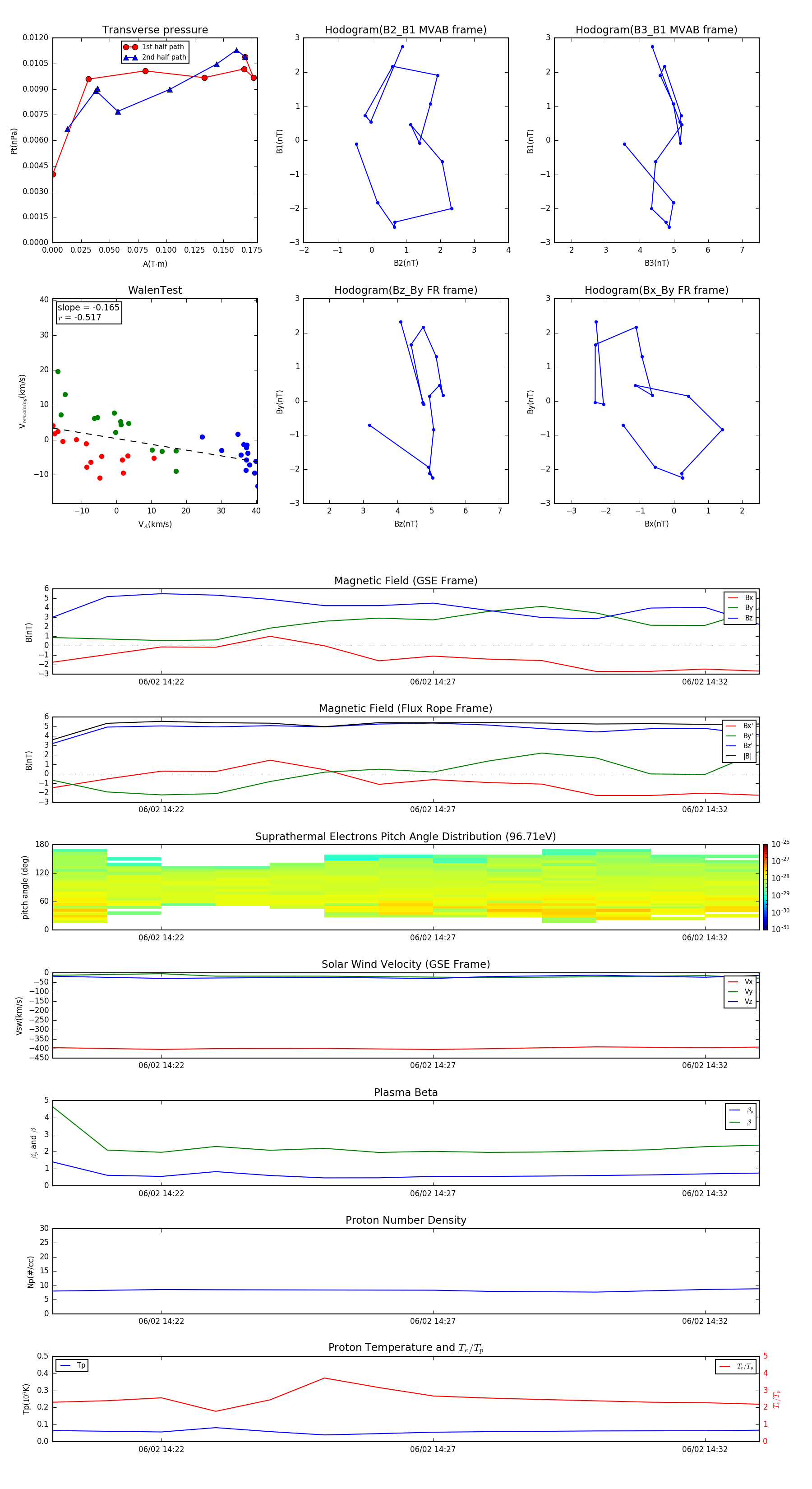The image size is (812, 1489).
Task: Click the B2(nT) x-axis label
Action: (406, 263)
